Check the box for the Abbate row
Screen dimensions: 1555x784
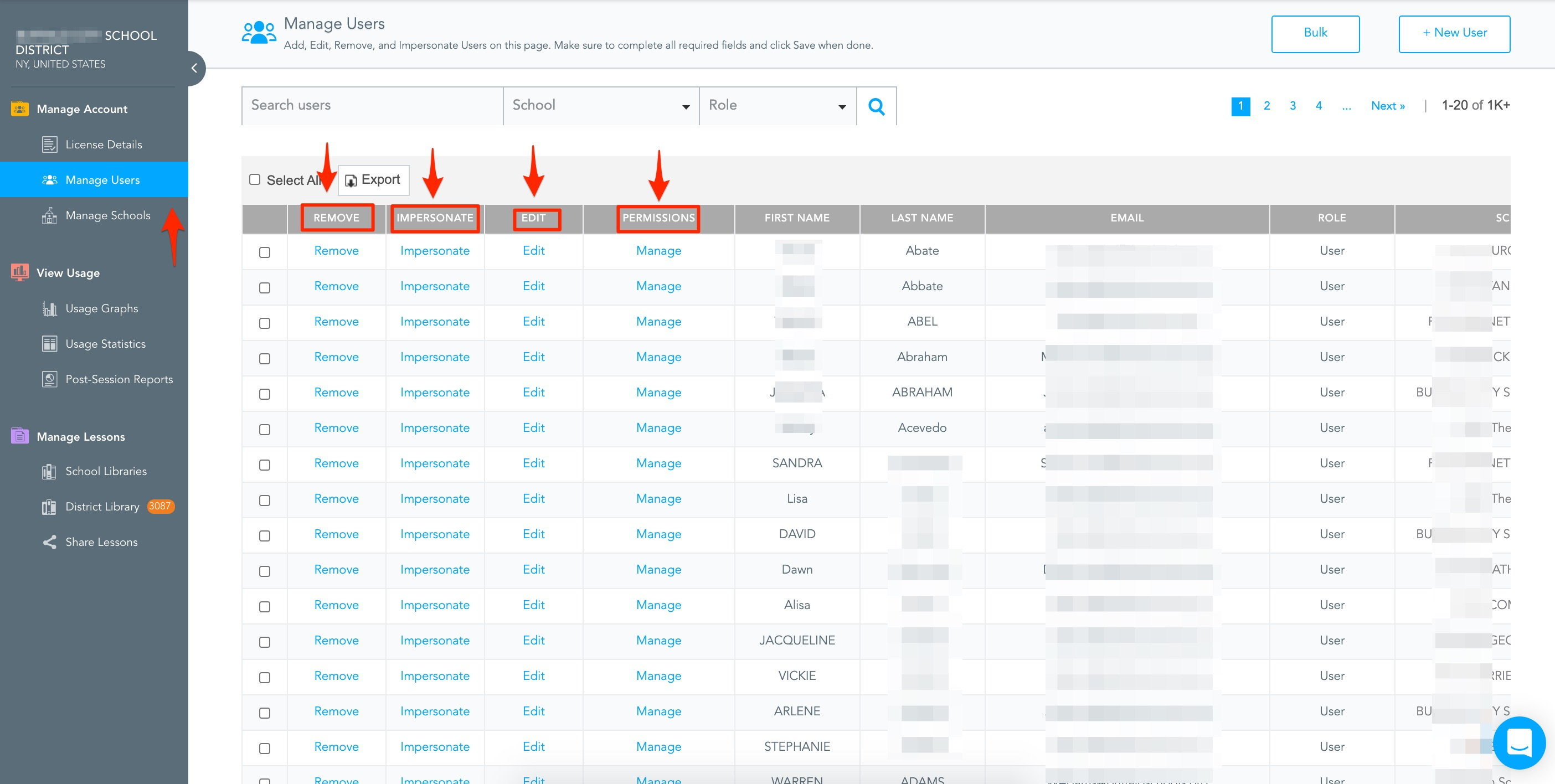[264, 288]
